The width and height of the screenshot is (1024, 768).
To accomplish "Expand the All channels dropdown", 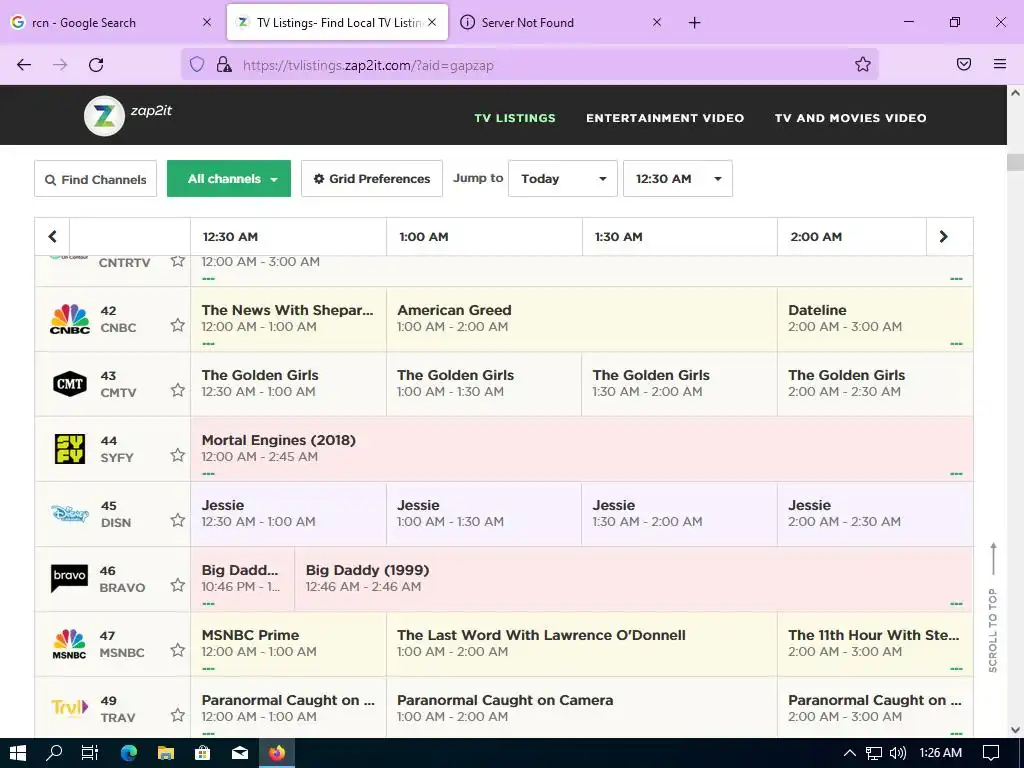I will [x=229, y=178].
